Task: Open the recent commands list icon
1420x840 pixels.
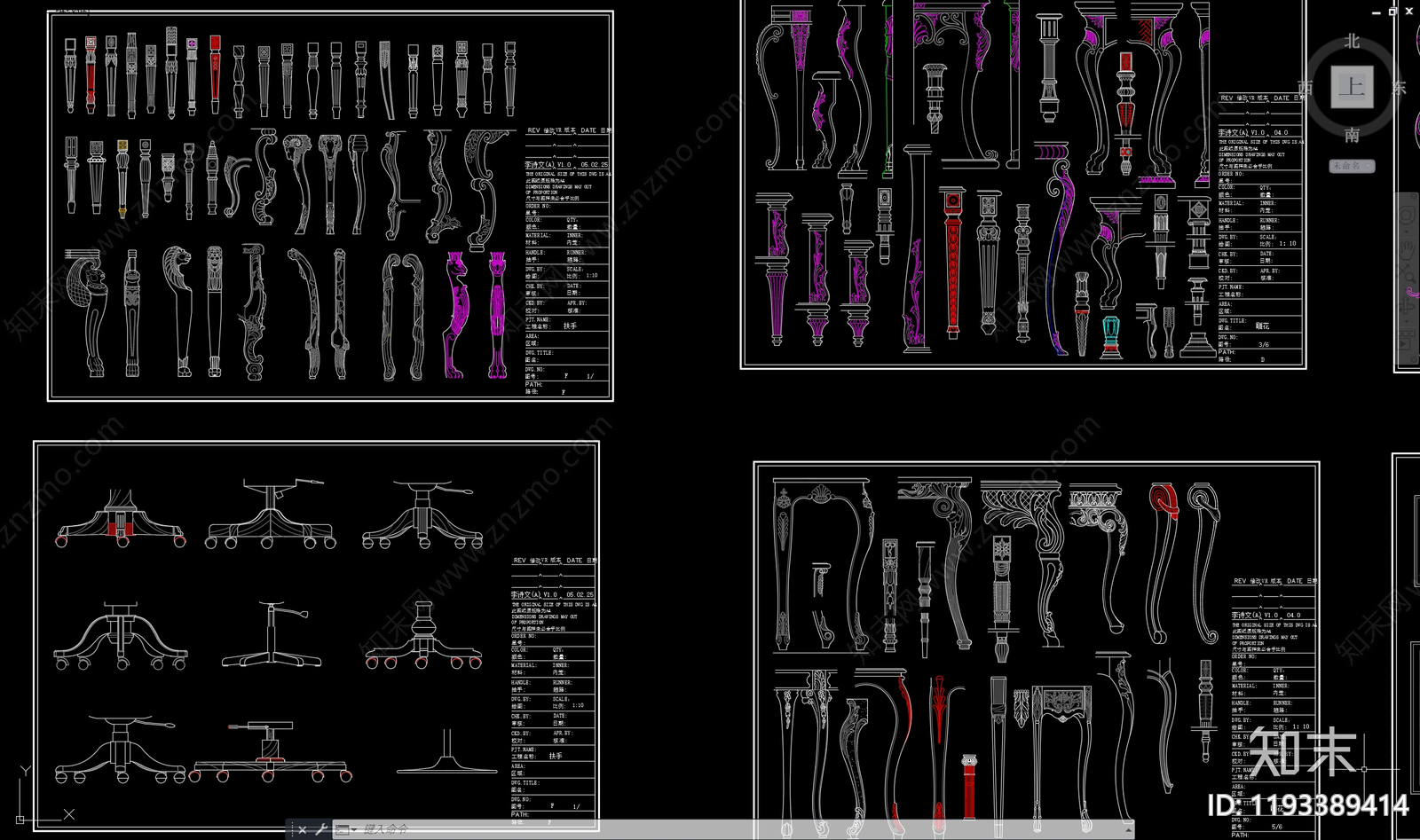Action: [344, 830]
